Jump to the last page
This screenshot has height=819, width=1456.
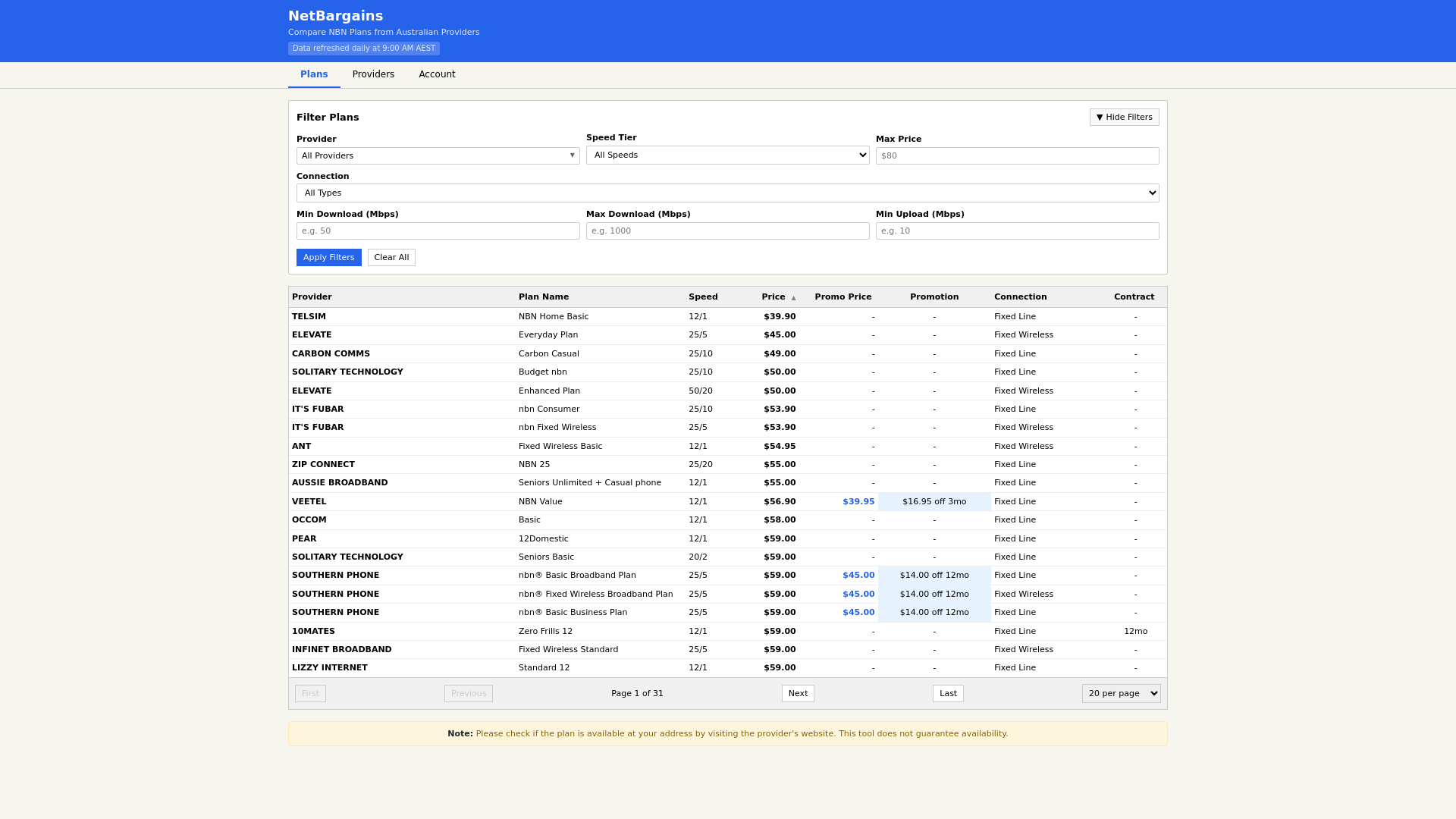[x=948, y=694]
